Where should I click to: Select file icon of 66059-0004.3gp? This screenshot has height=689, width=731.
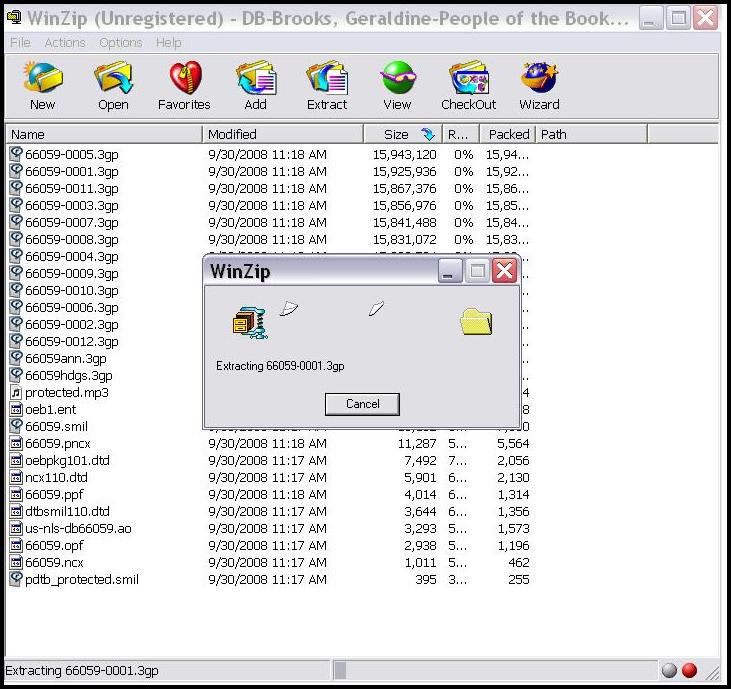tap(16, 256)
